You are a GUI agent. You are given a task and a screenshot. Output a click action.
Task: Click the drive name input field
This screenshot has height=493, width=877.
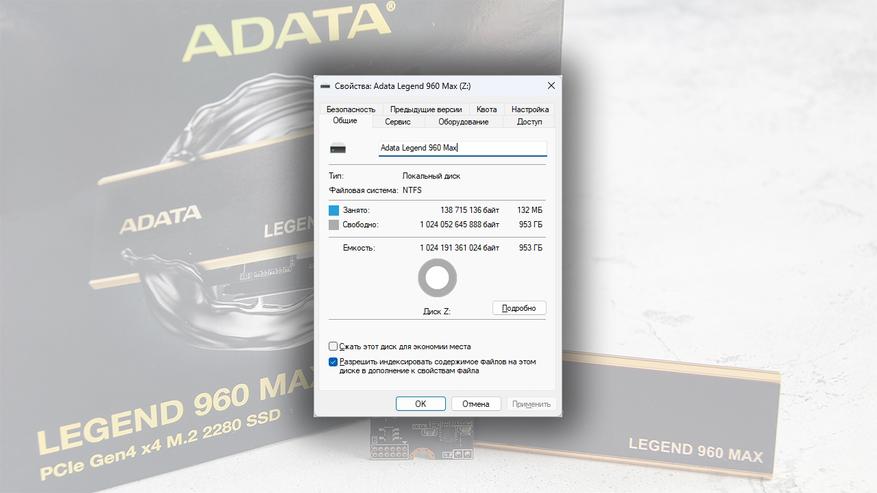pyautogui.click(x=463, y=148)
